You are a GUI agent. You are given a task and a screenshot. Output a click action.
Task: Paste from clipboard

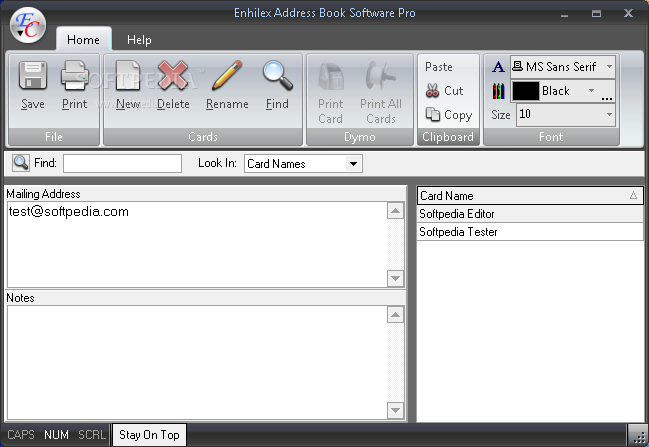(439, 67)
